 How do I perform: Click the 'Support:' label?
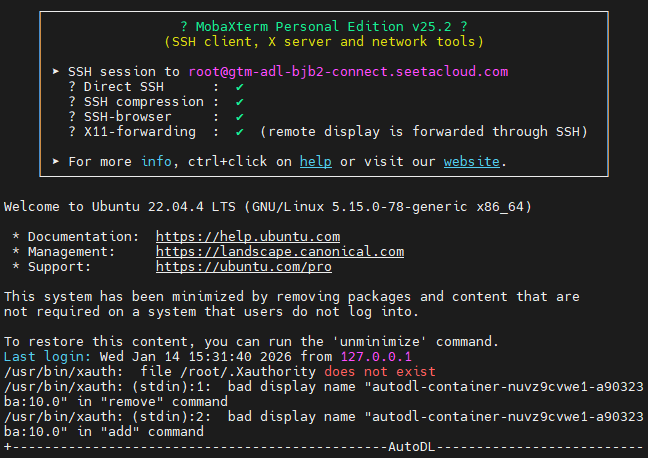click(x=59, y=267)
